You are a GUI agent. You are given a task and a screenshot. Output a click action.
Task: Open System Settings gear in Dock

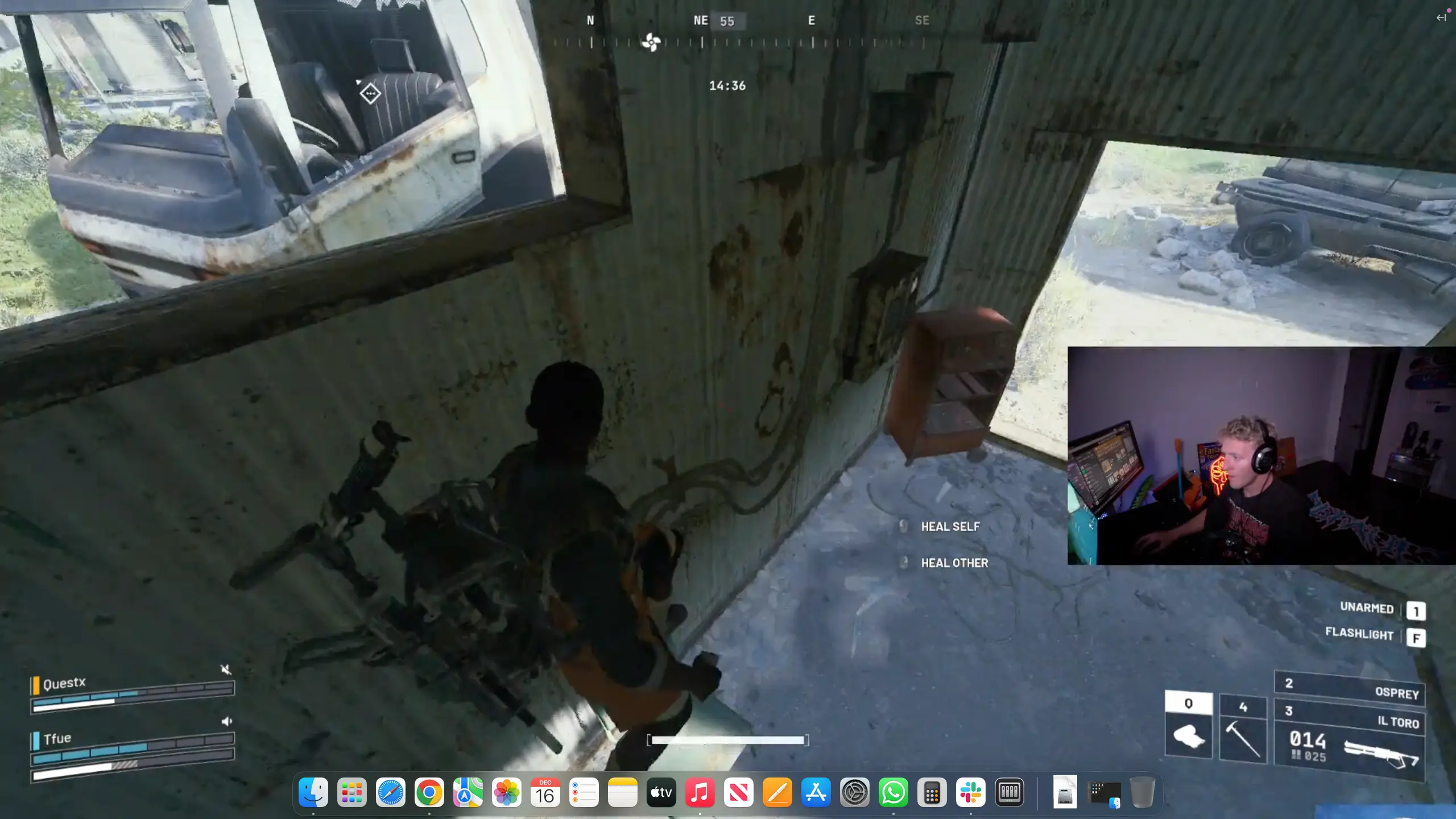pos(854,792)
